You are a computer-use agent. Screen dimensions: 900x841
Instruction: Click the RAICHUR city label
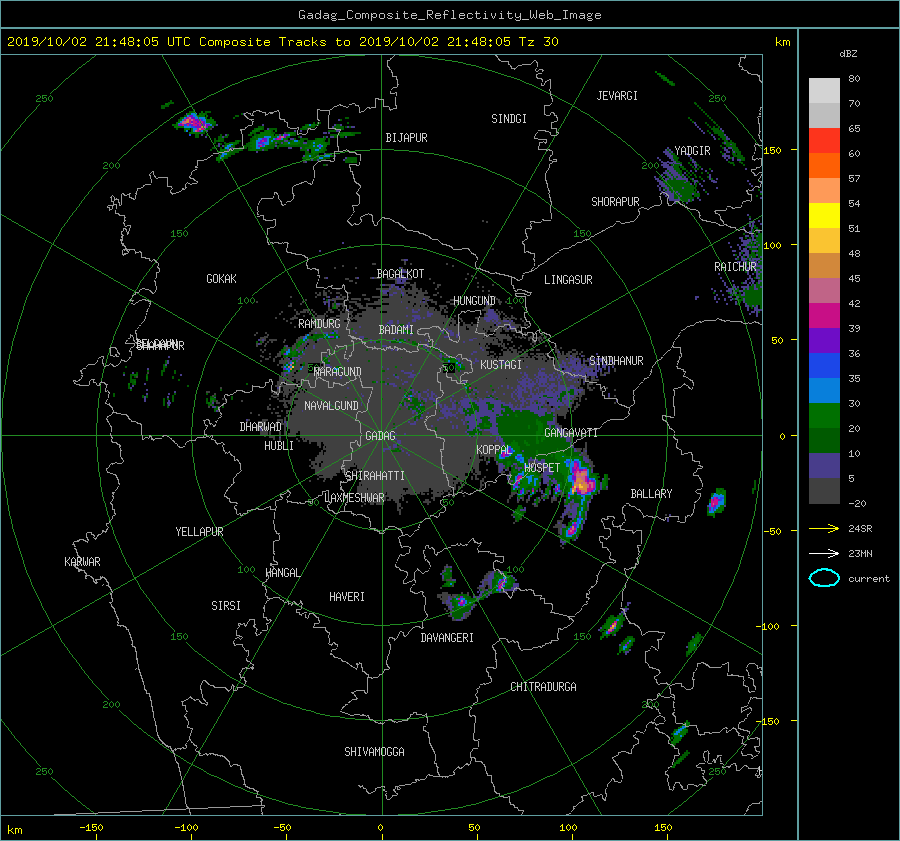pos(735,267)
